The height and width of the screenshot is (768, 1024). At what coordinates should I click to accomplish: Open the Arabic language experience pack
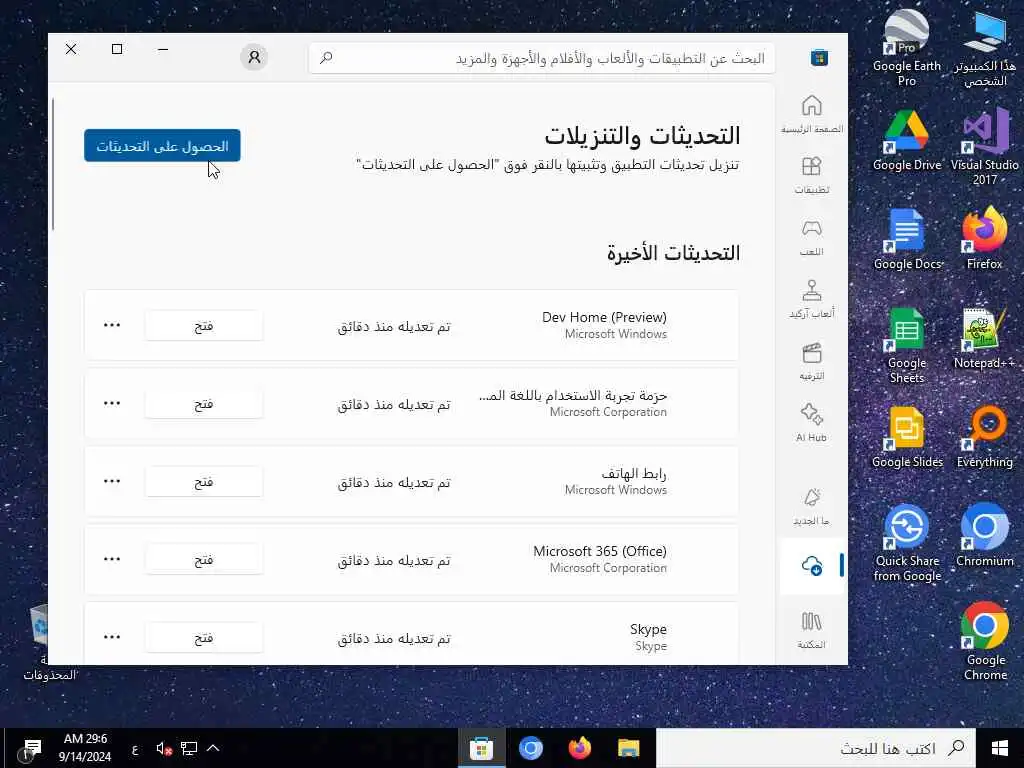coord(204,404)
